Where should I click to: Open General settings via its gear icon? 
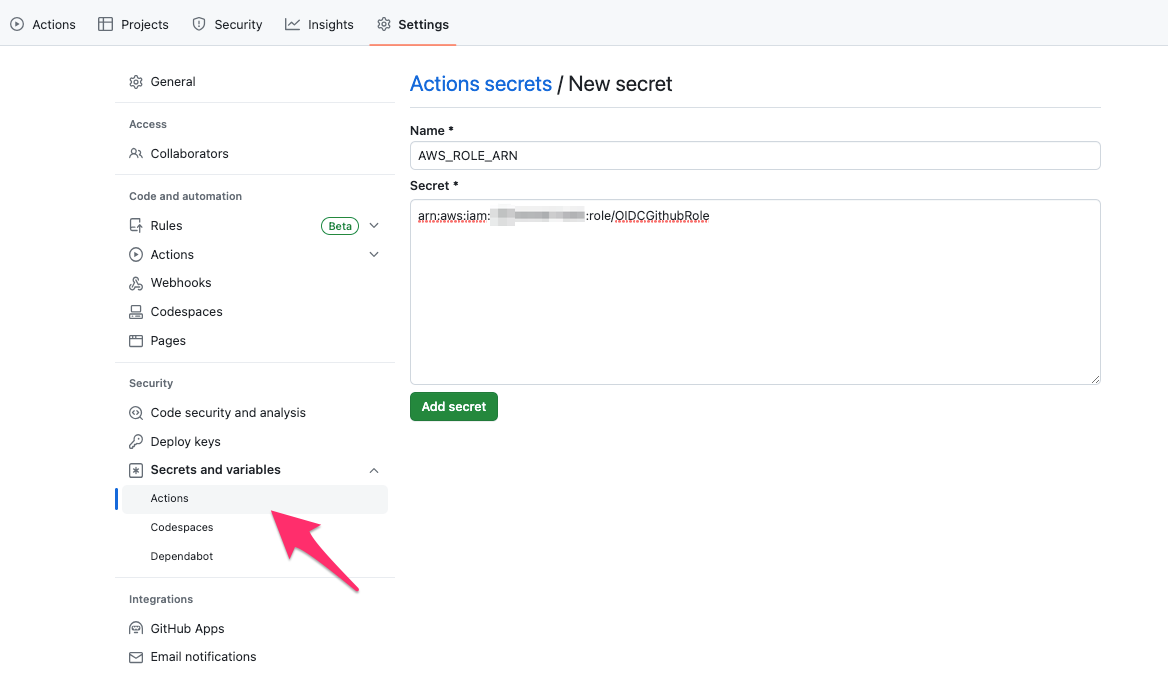[x=135, y=82]
